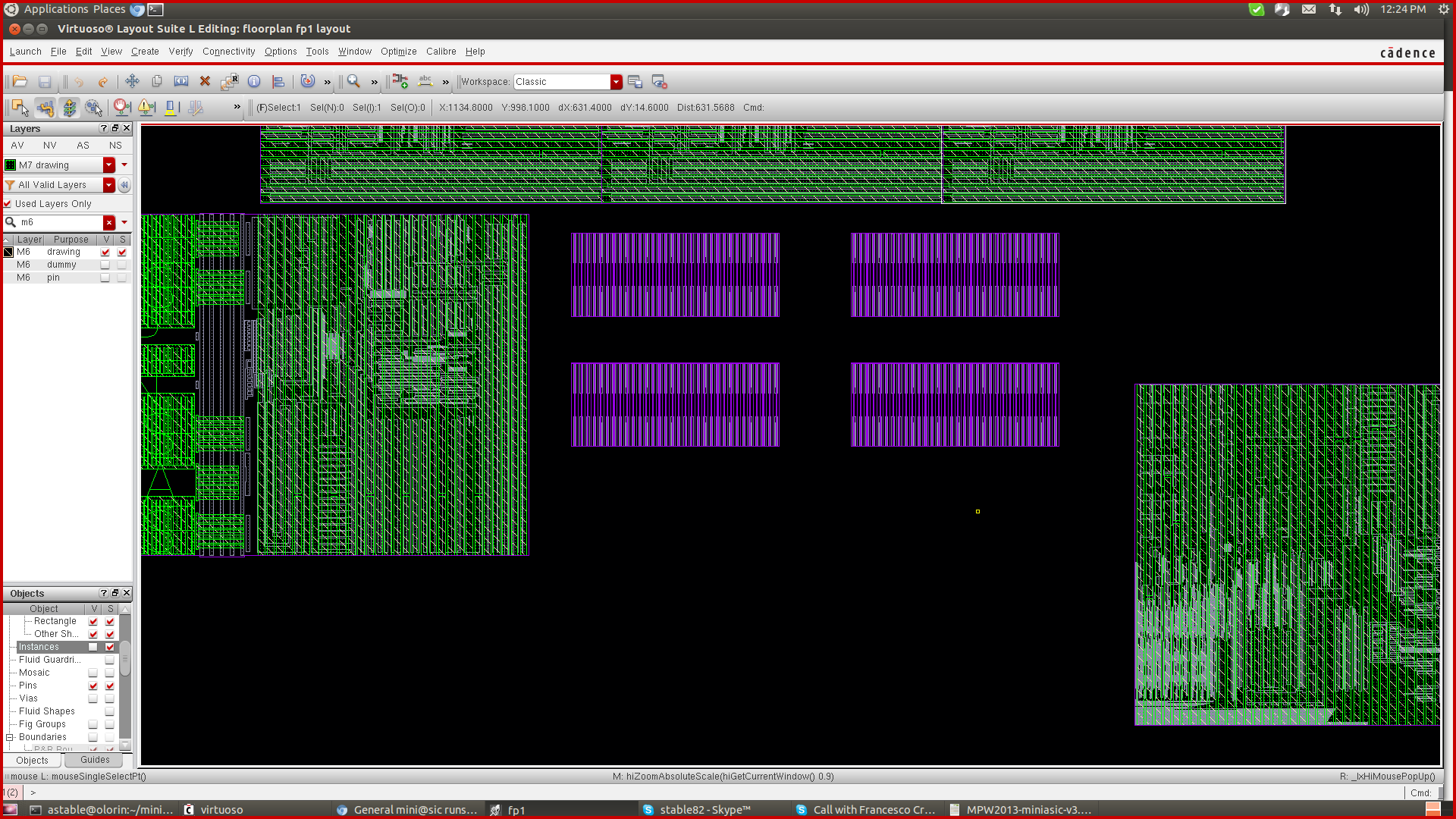Clear the m6 layer search field

pos(109,222)
